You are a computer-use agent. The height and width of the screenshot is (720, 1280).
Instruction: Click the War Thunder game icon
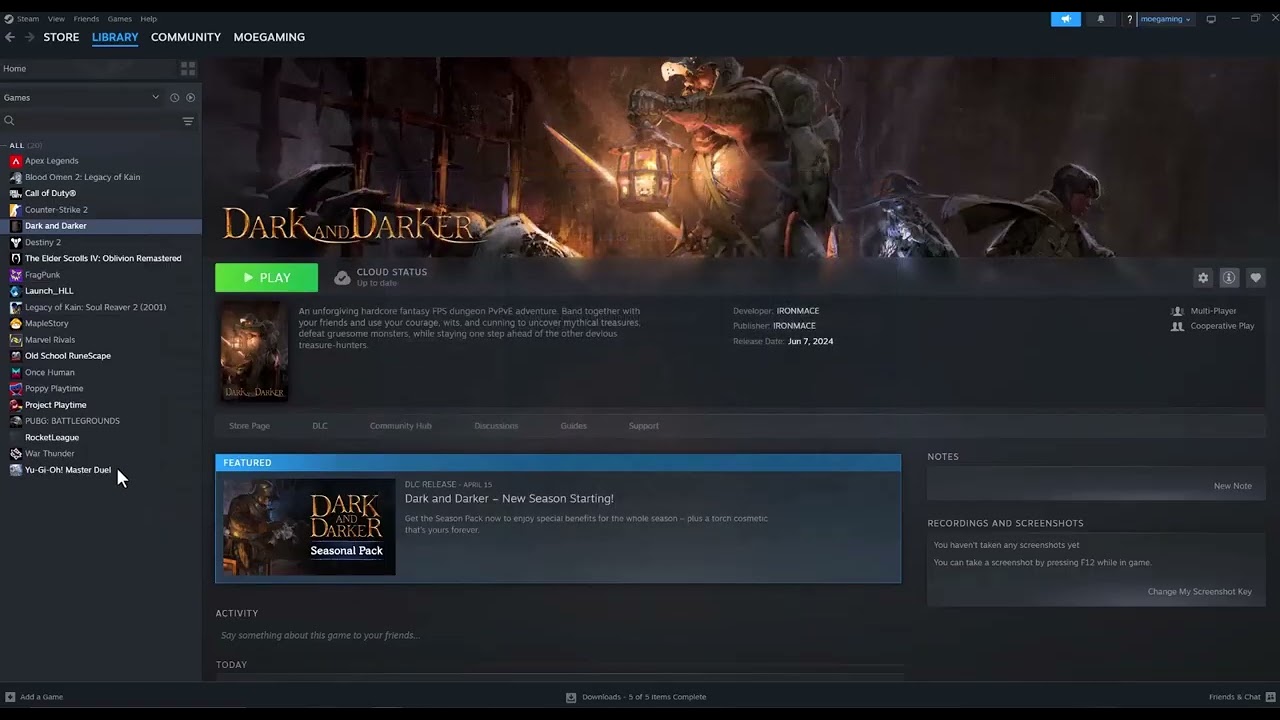tap(16, 454)
